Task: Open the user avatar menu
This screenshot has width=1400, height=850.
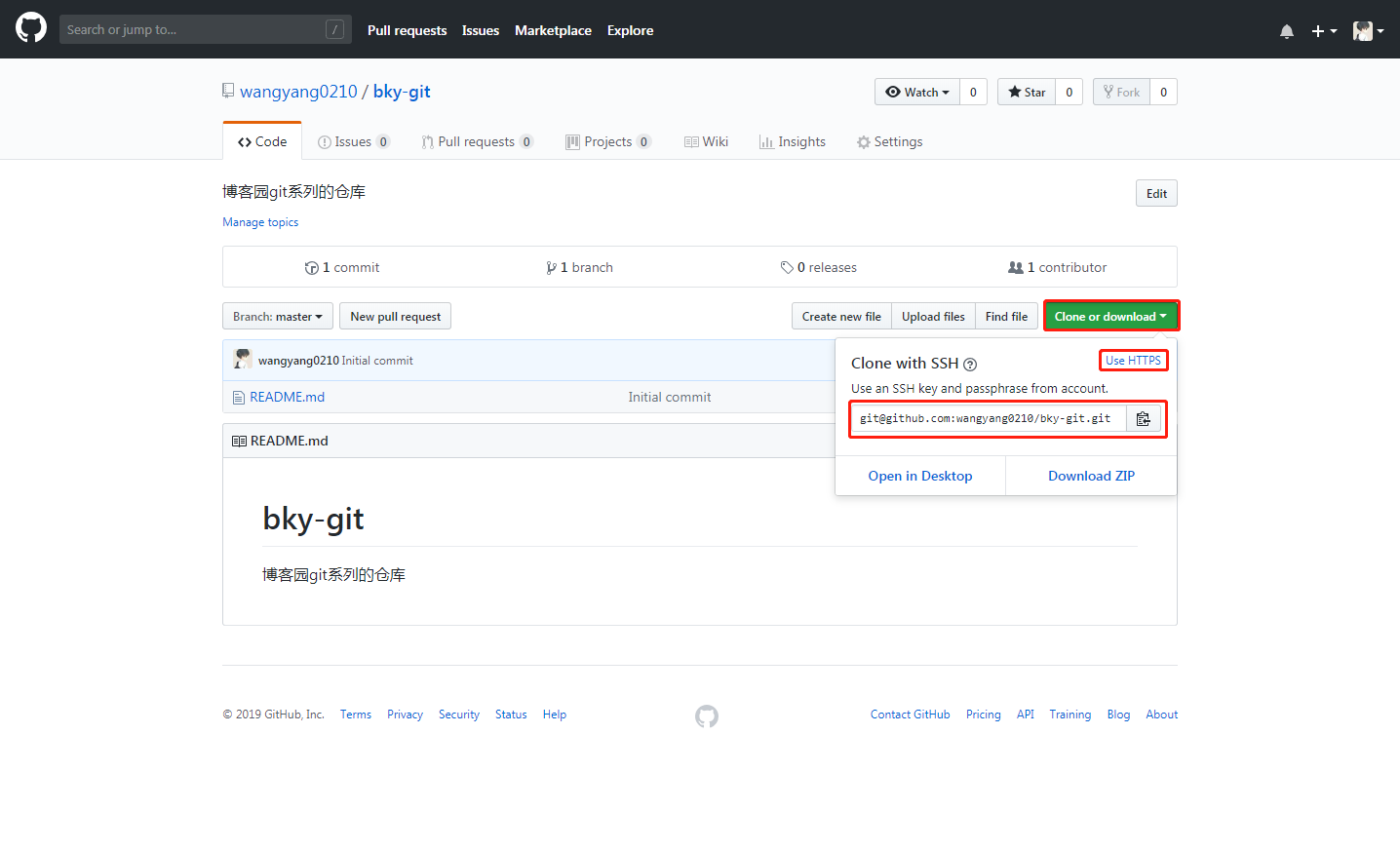Action: click(1368, 31)
